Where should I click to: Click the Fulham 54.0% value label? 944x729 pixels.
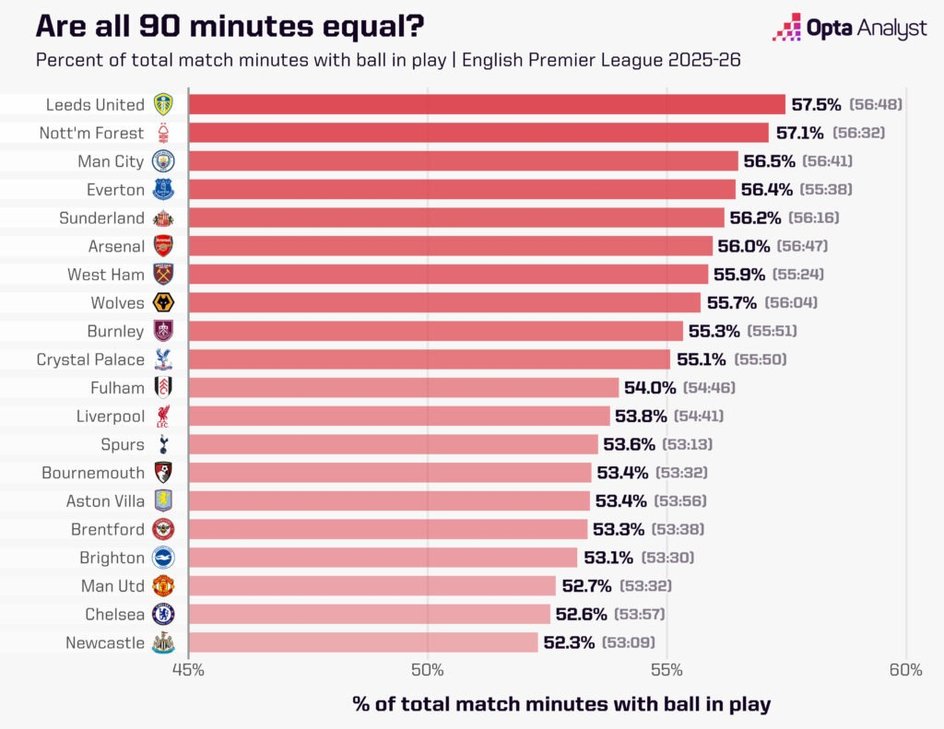pyautogui.click(x=650, y=388)
